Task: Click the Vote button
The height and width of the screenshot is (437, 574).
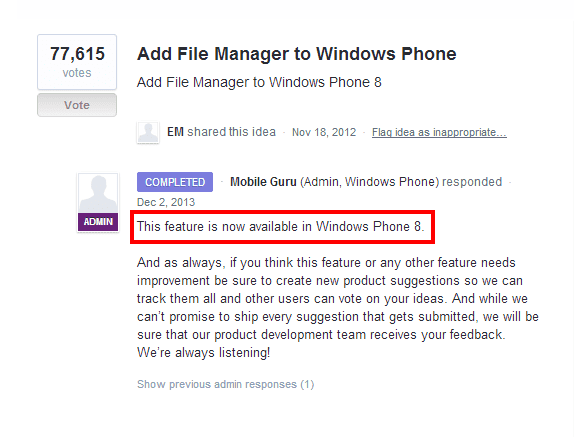Action: 77,105
